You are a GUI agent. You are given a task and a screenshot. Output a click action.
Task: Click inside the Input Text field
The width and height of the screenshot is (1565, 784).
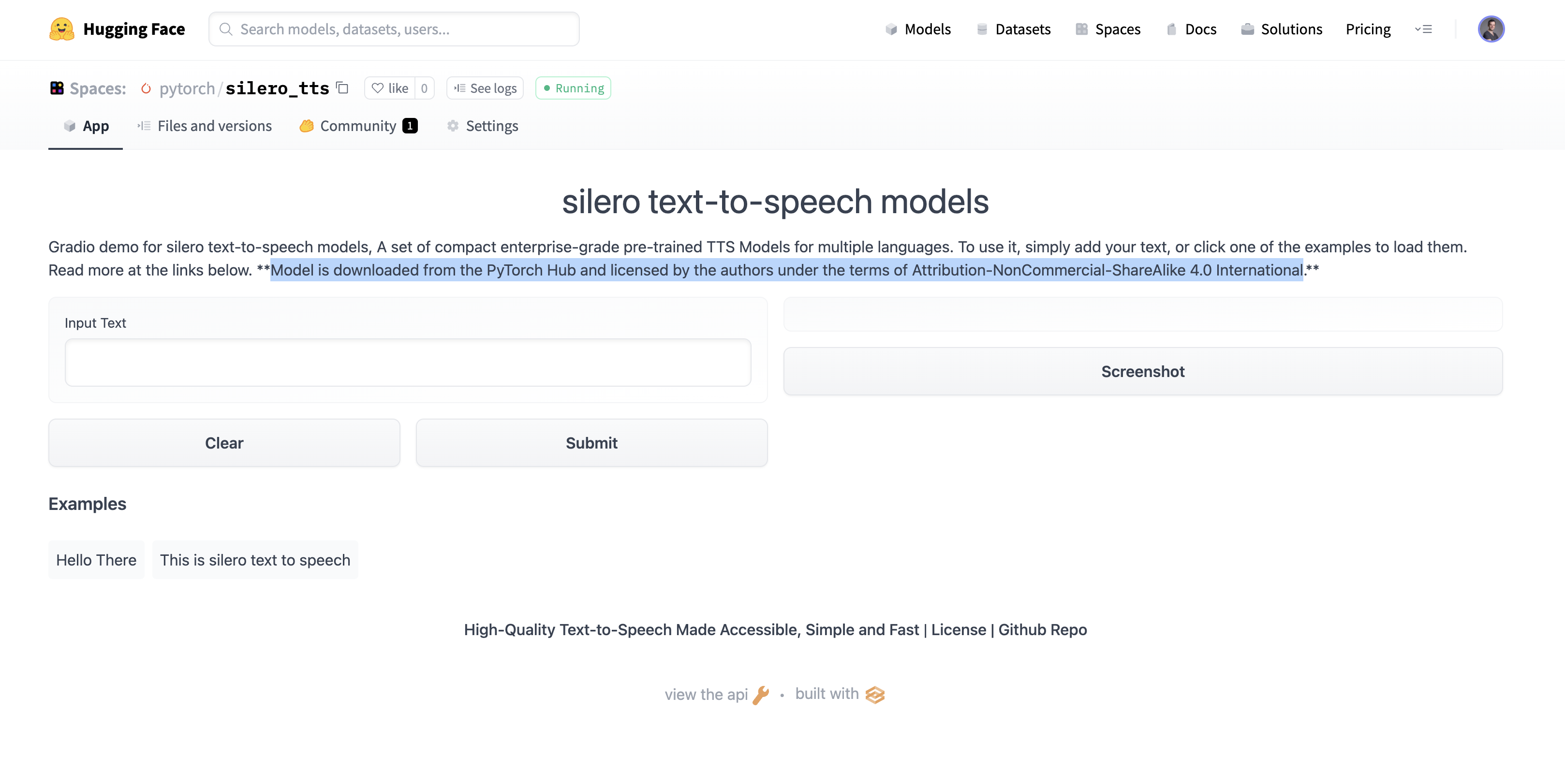[x=408, y=363]
